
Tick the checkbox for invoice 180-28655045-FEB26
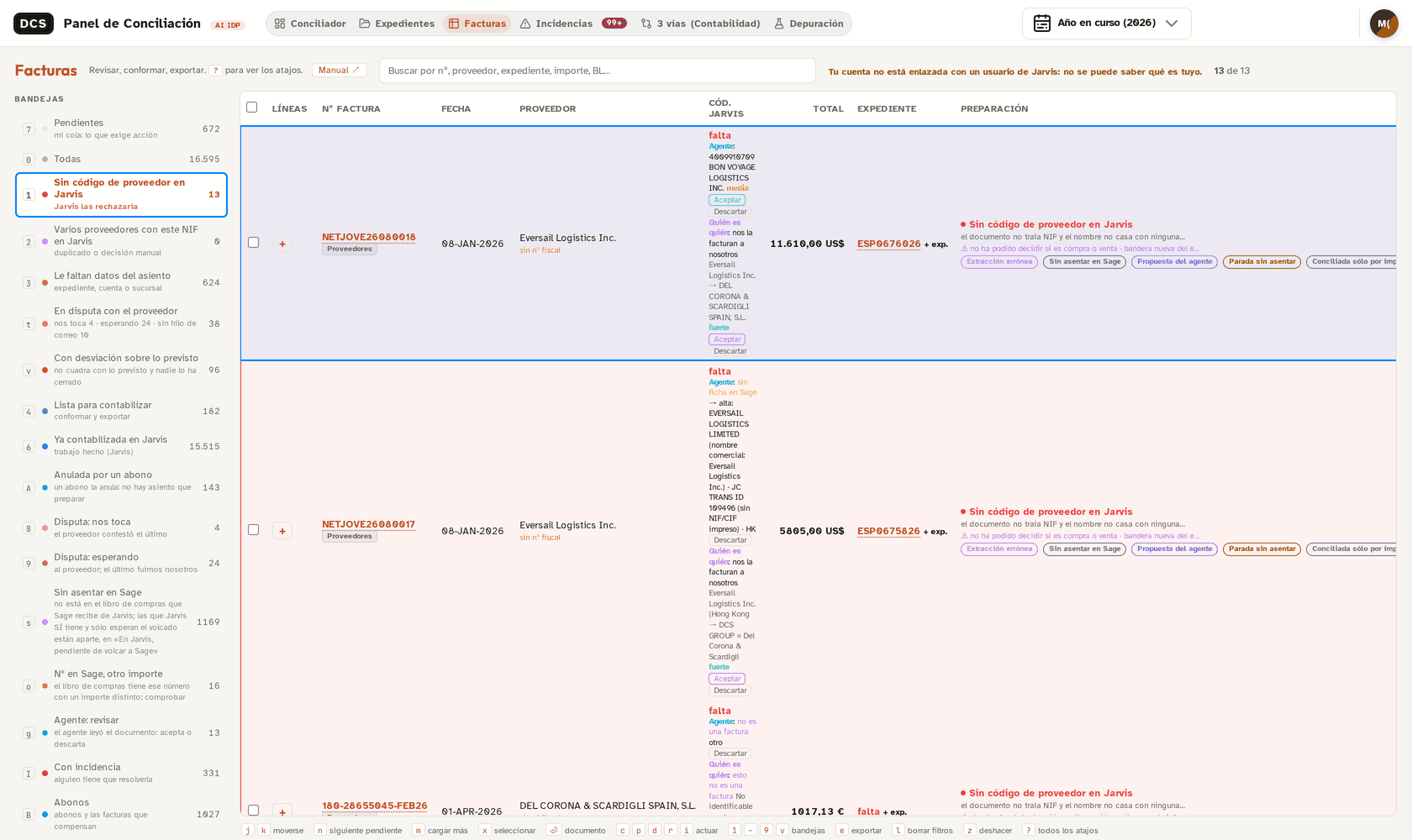pyautogui.click(x=253, y=811)
